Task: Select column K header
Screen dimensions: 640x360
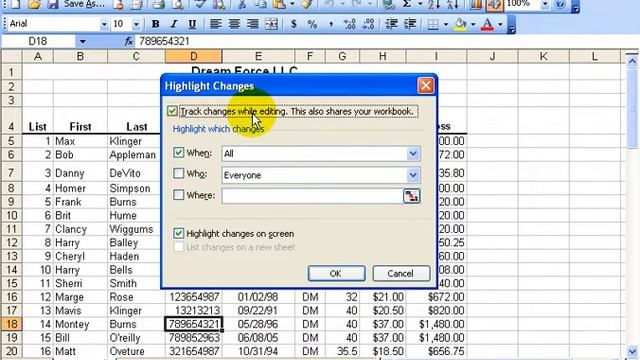Action: click(544, 56)
